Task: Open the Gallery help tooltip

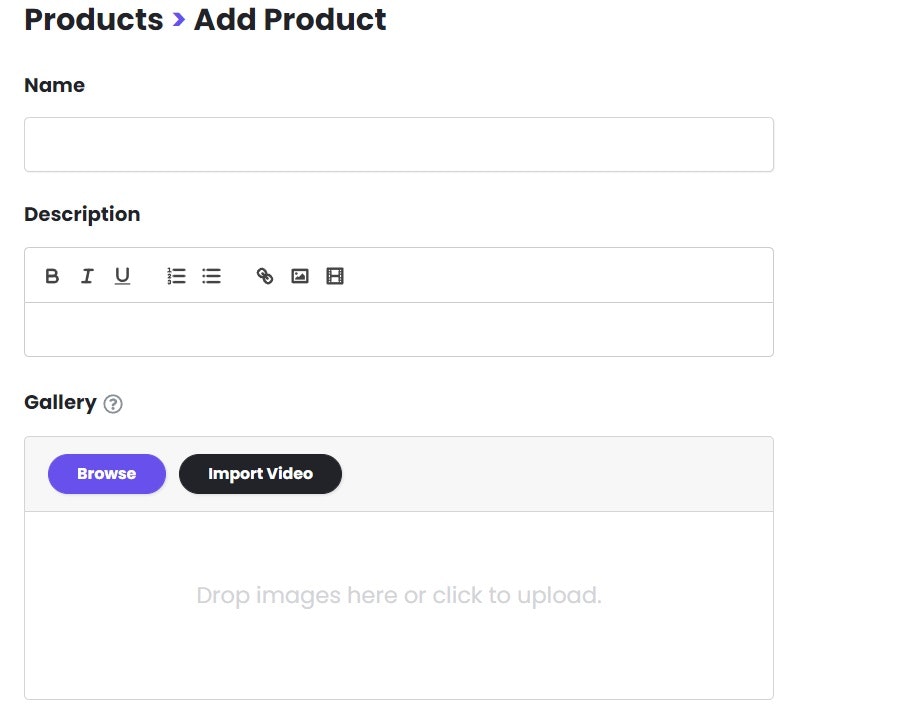Action: tap(113, 404)
